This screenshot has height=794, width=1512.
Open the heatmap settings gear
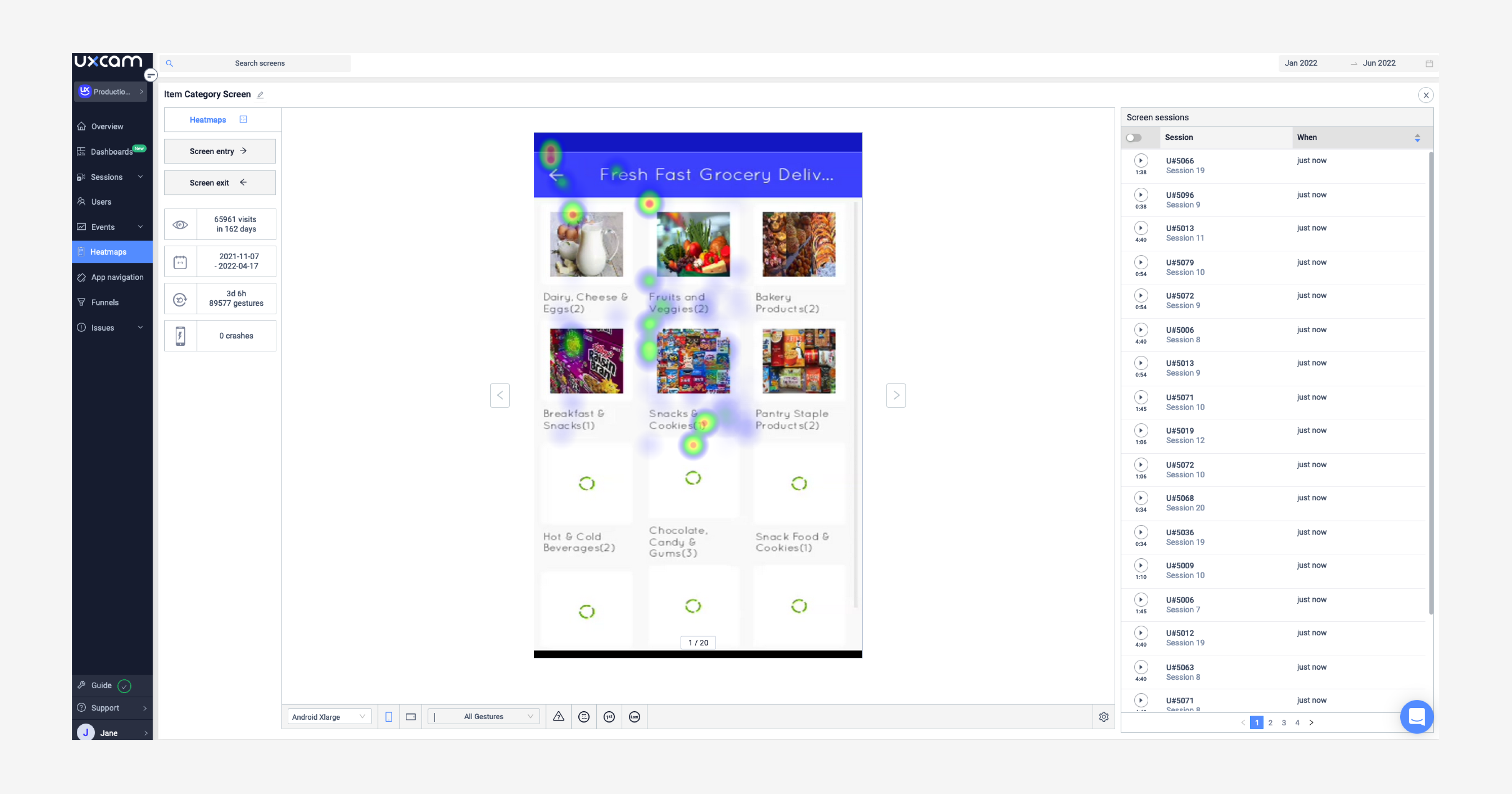click(1103, 716)
